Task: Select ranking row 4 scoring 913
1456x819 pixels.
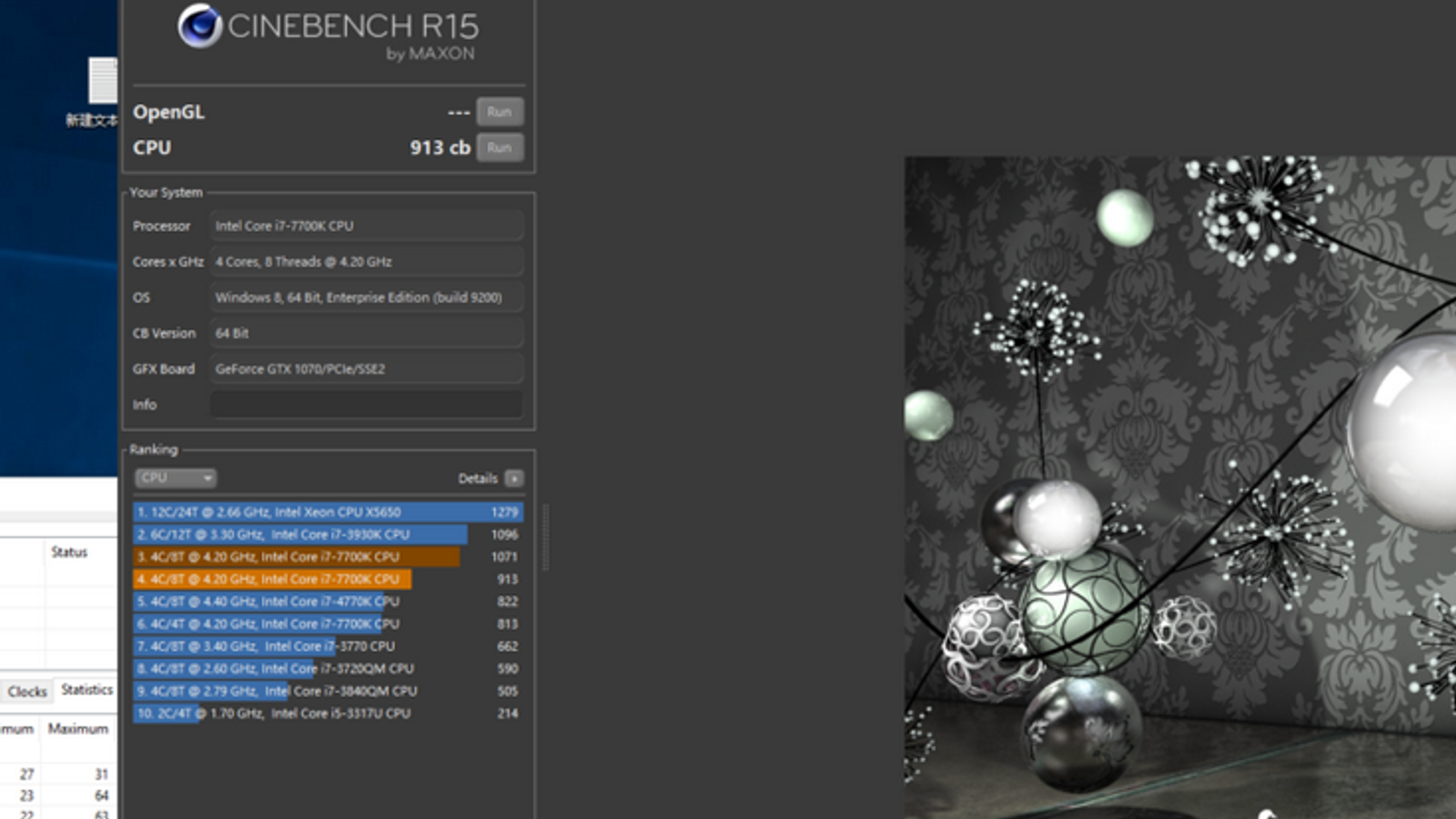Action: tap(328, 579)
